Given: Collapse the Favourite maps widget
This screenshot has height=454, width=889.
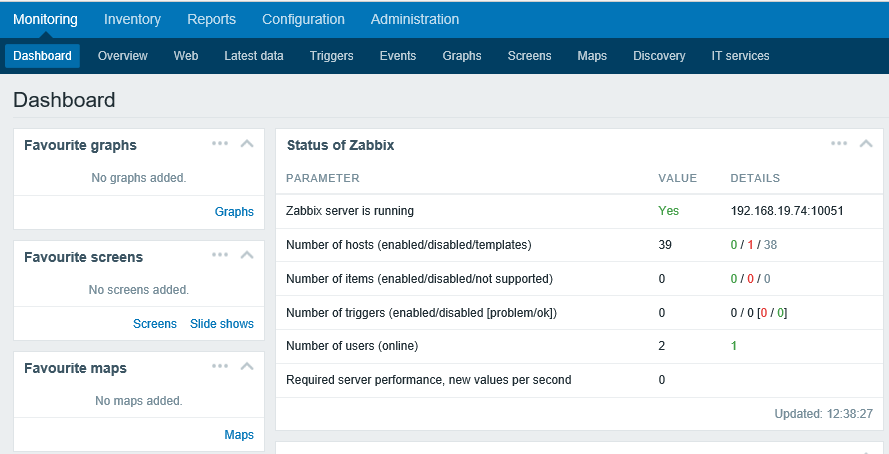Looking at the screenshot, I should (x=247, y=366).
